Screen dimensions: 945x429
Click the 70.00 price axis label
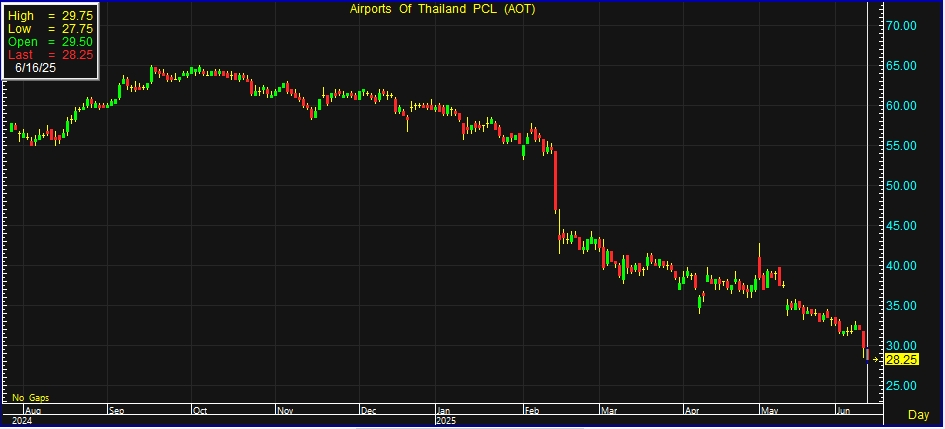[x=902, y=25]
